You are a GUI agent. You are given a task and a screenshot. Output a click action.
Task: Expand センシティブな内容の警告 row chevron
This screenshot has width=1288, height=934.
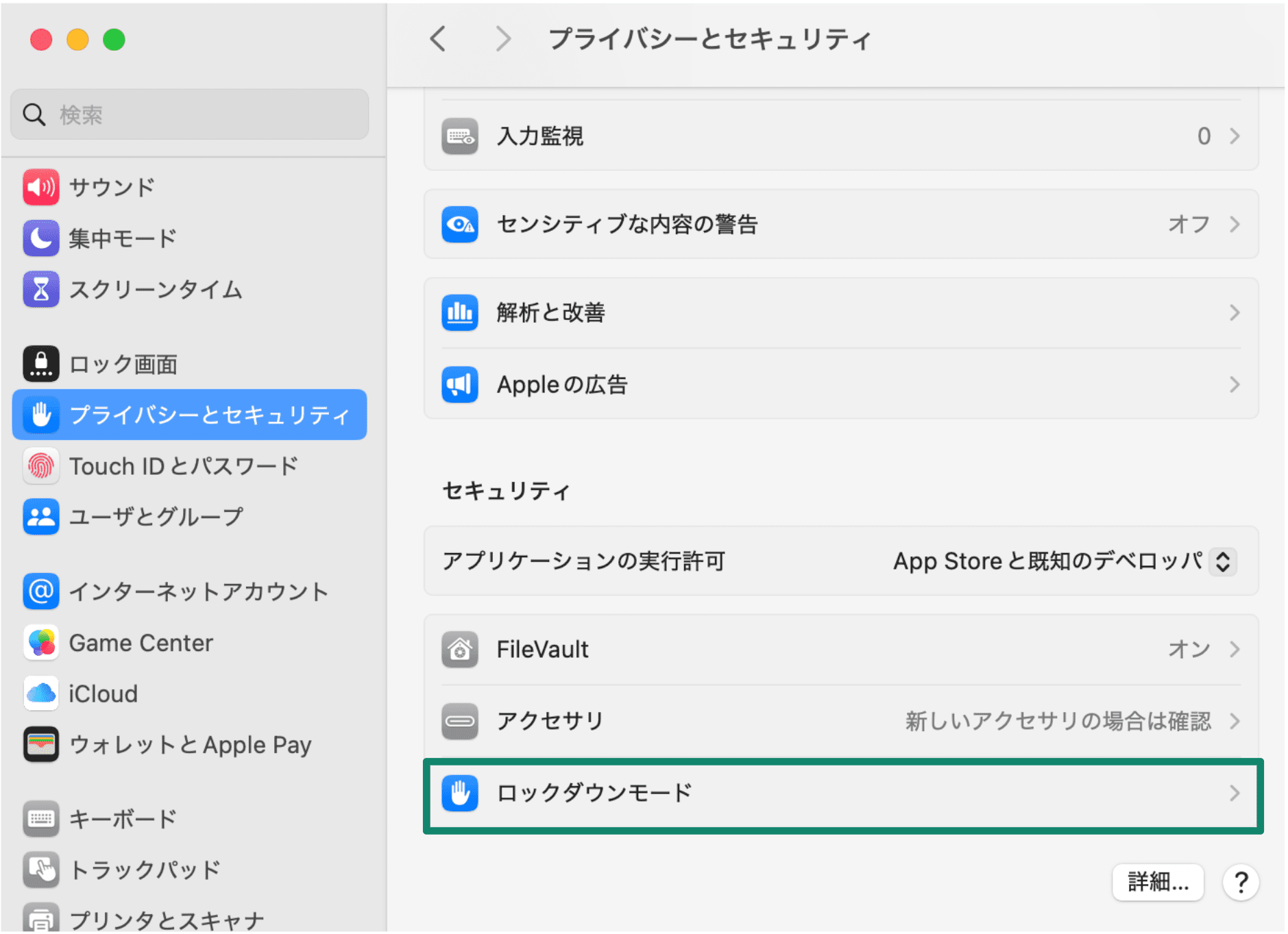point(1234,224)
